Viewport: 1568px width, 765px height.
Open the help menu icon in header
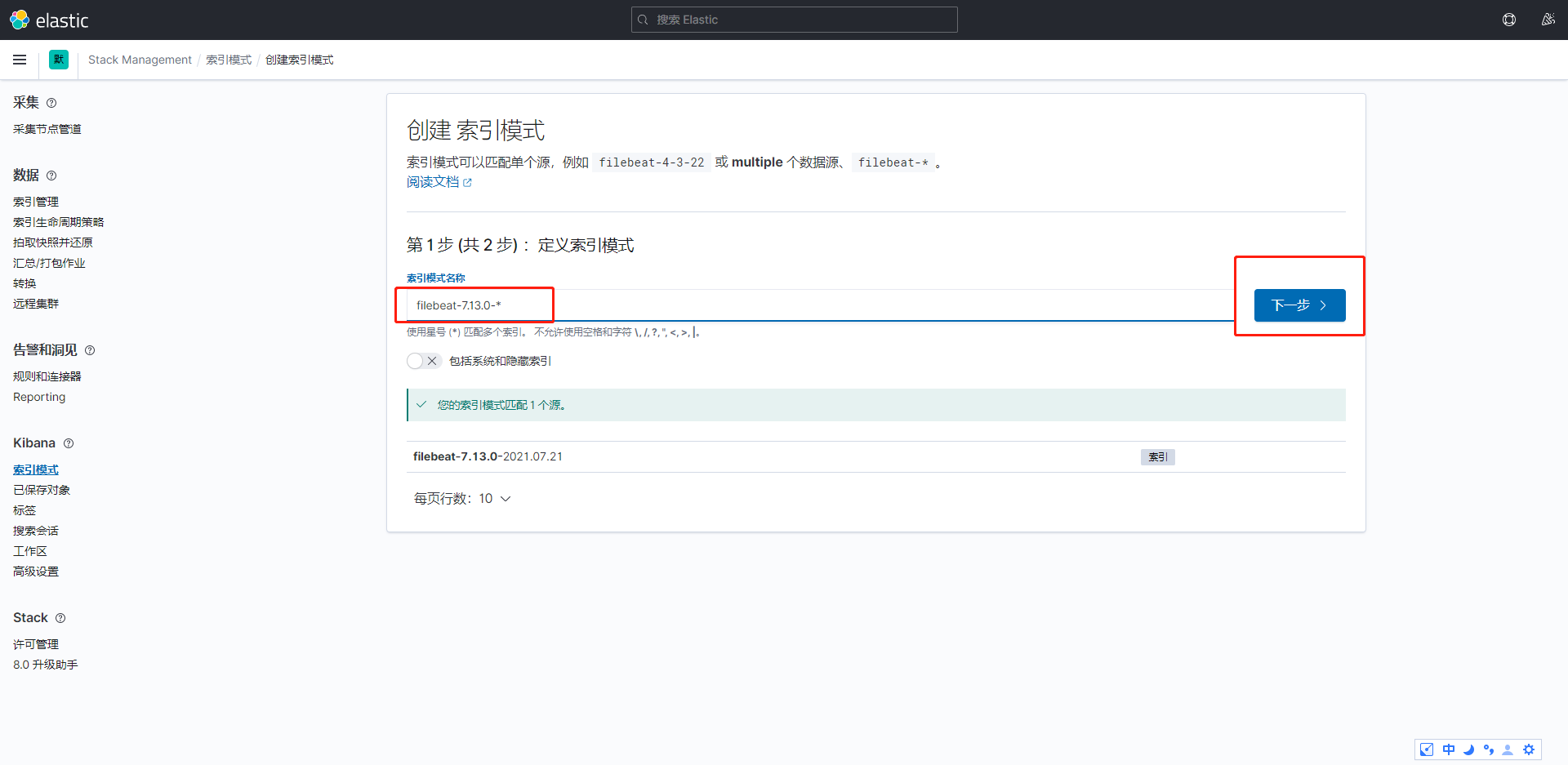coord(1509,20)
